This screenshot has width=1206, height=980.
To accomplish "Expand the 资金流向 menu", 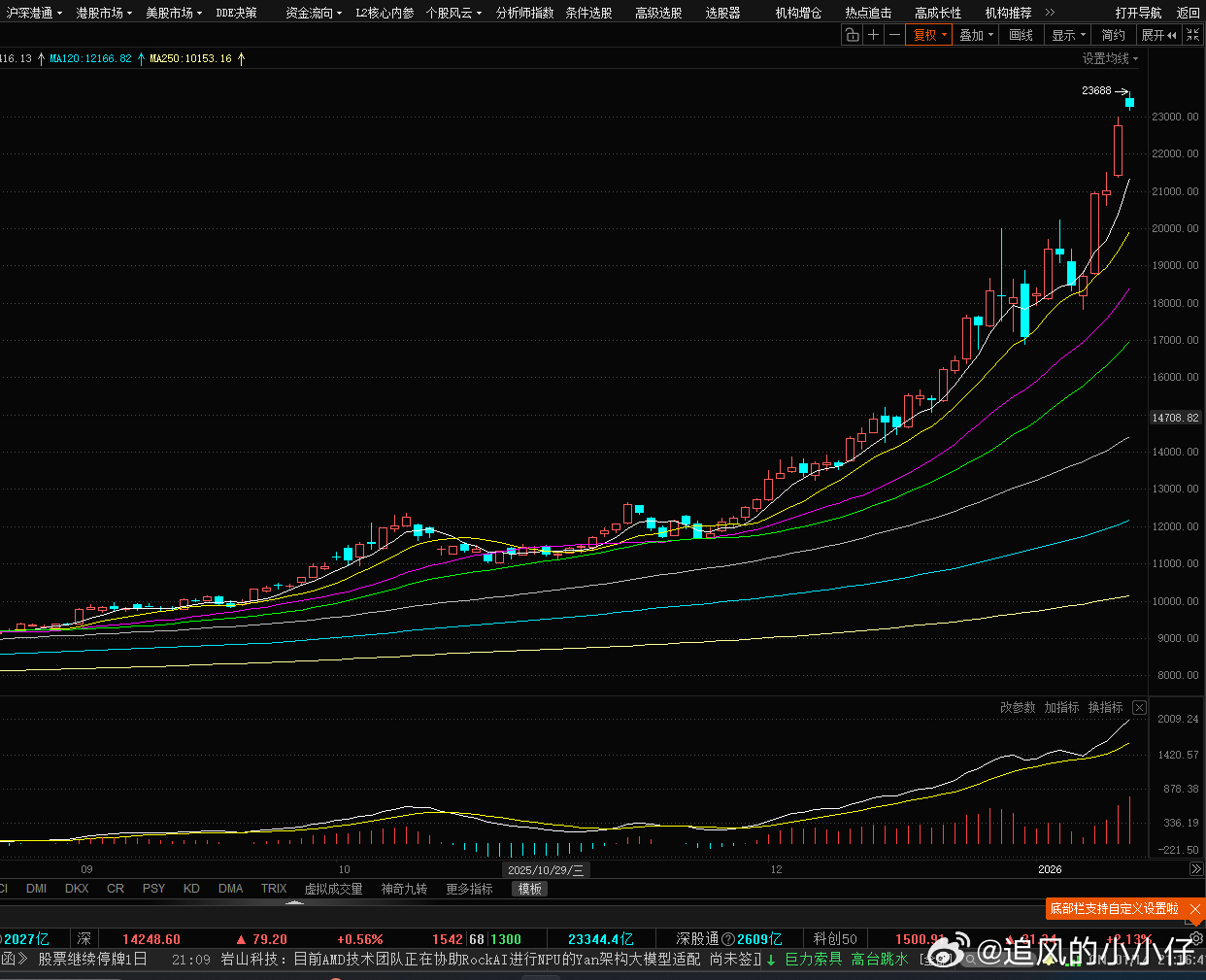I will (x=314, y=13).
